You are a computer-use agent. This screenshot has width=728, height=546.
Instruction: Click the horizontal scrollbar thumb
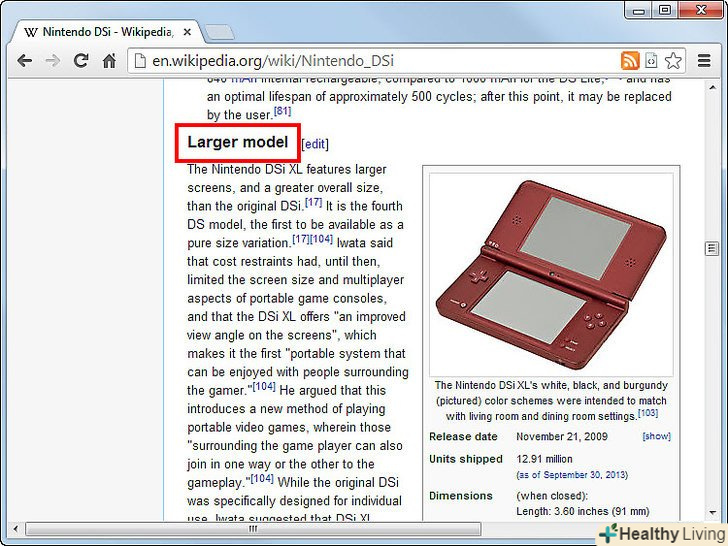pos(253,528)
